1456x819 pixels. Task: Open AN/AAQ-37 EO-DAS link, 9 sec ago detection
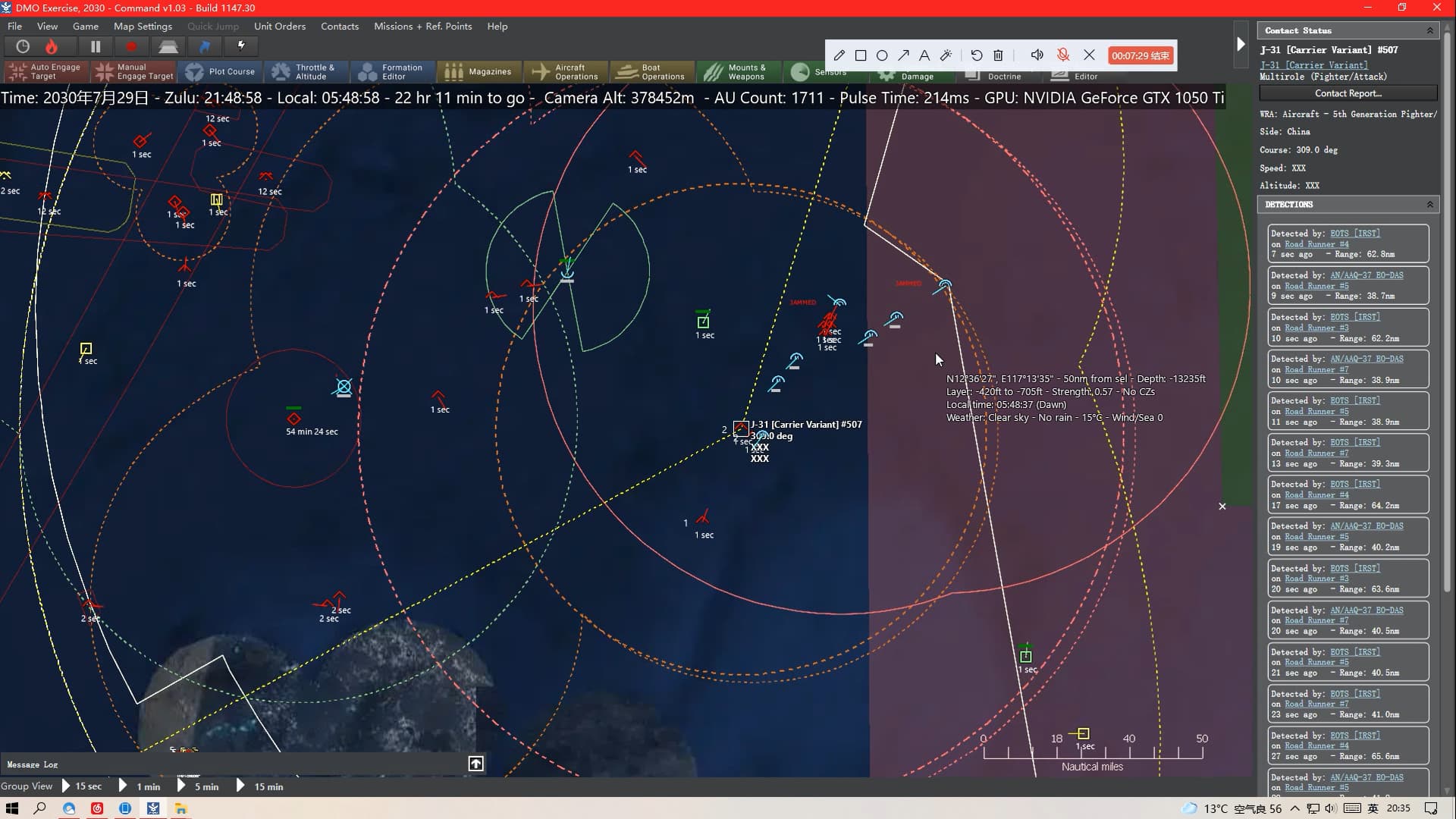pyautogui.click(x=1367, y=275)
